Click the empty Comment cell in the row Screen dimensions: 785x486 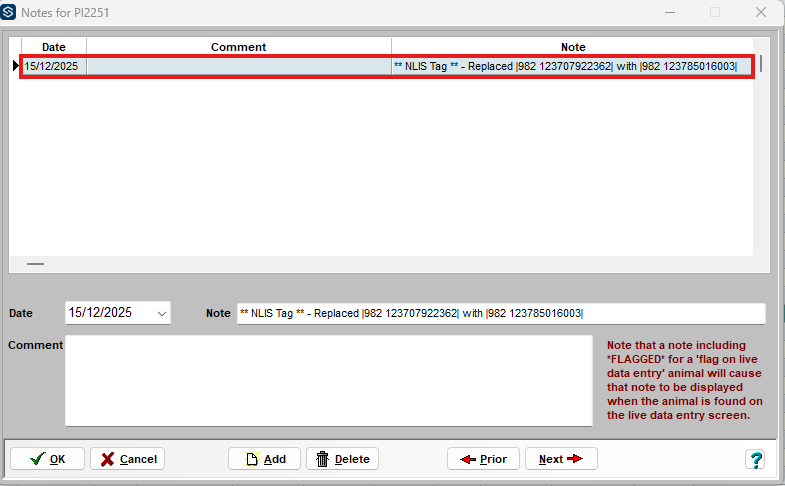(x=238, y=66)
